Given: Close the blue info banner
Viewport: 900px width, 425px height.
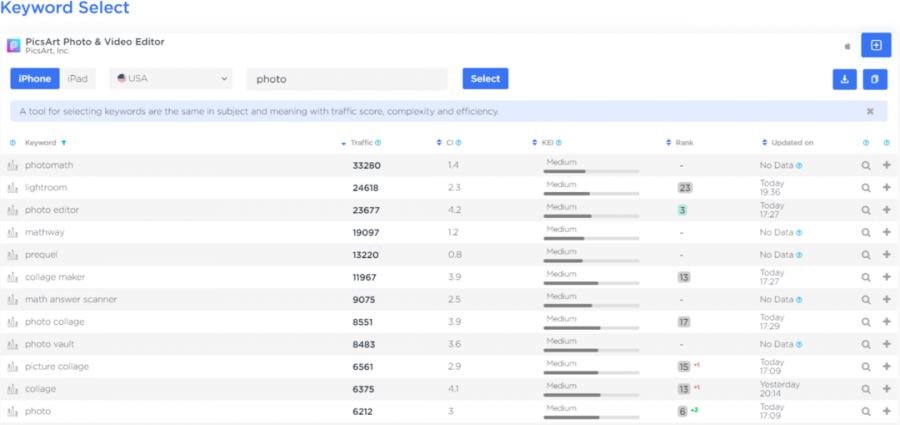Looking at the screenshot, I should (x=870, y=111).
